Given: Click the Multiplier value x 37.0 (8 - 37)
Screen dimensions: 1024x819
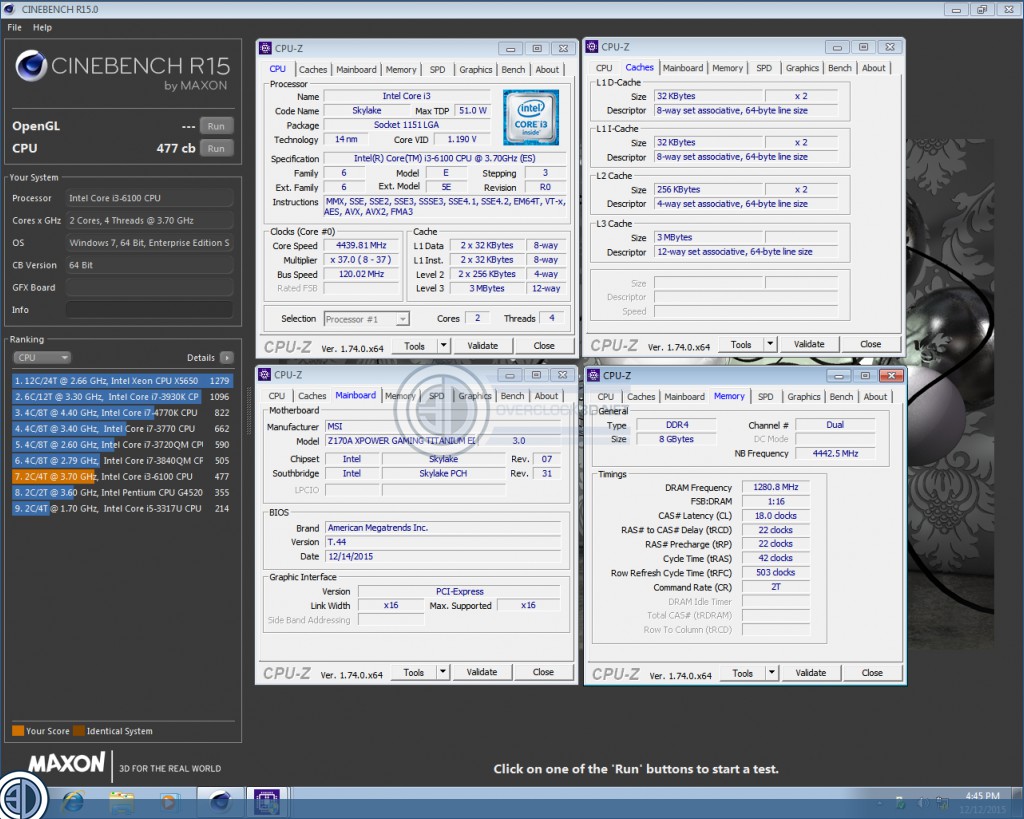Looking at the screenshot, I should [361, 260].
